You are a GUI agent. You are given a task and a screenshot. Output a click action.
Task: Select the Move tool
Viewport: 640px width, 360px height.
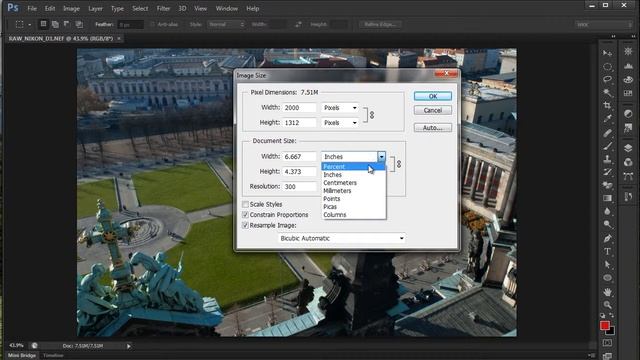point(607,53)
